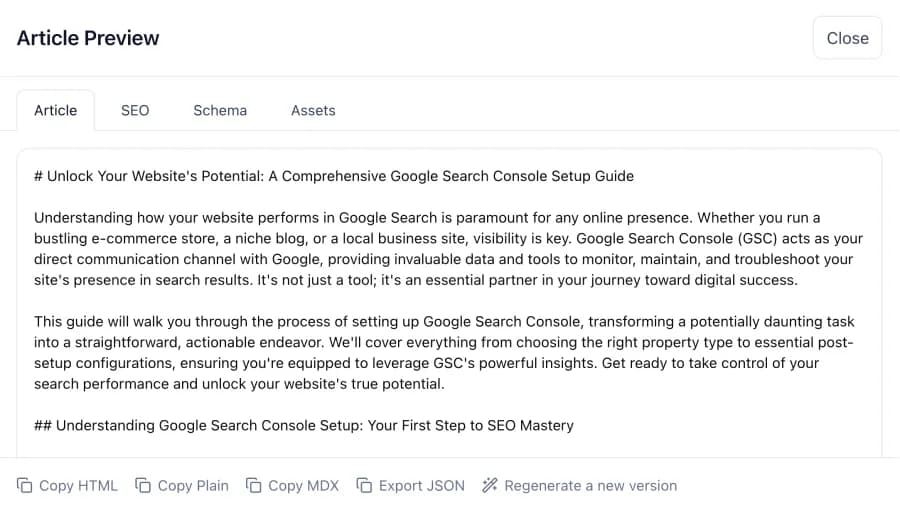Select the Schema tab

click(220, 110)
